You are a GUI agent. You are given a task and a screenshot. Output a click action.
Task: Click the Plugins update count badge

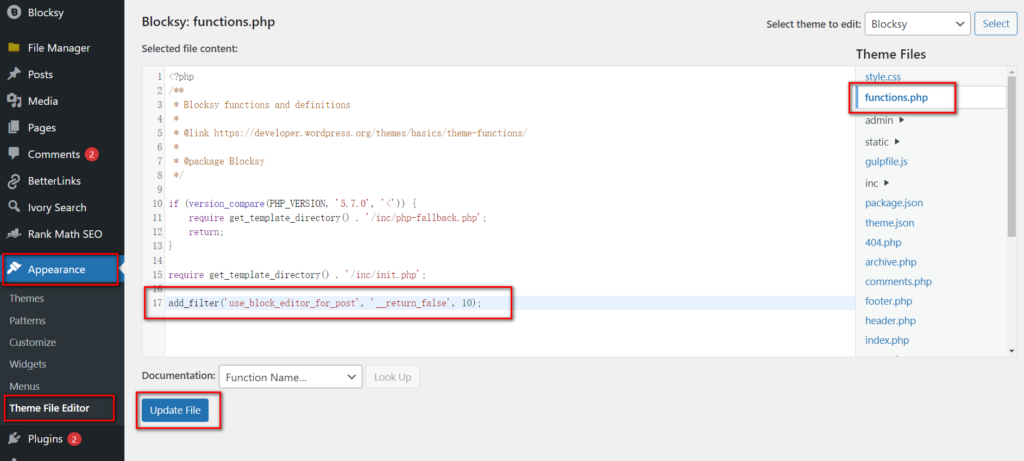74,439
